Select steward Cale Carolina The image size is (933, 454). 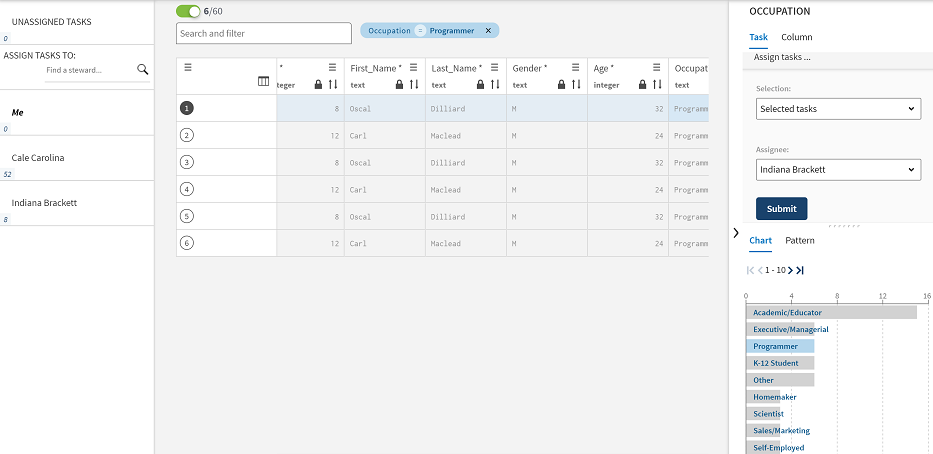coord(38,158)
